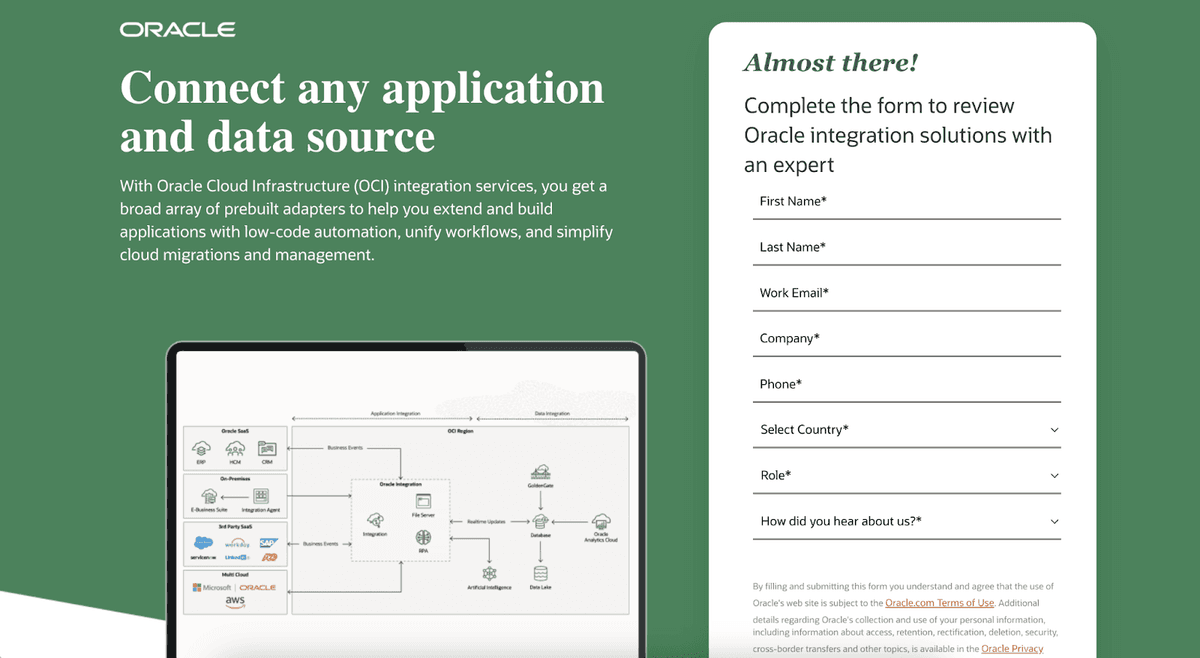
Task: Click the Phone input field
Action: click(x=906, y=385)
